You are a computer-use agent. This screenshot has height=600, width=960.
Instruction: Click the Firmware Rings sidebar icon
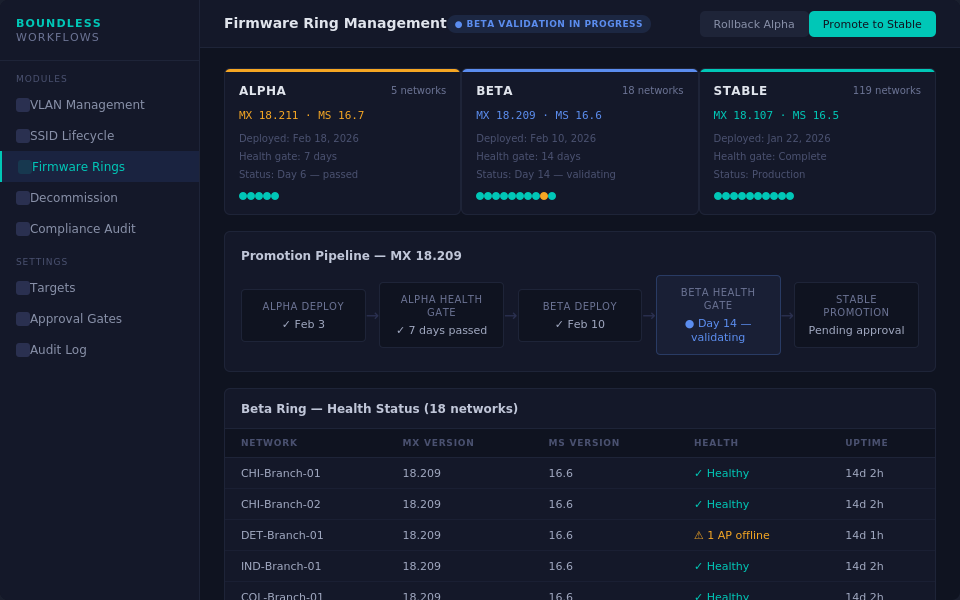[25, 167]
